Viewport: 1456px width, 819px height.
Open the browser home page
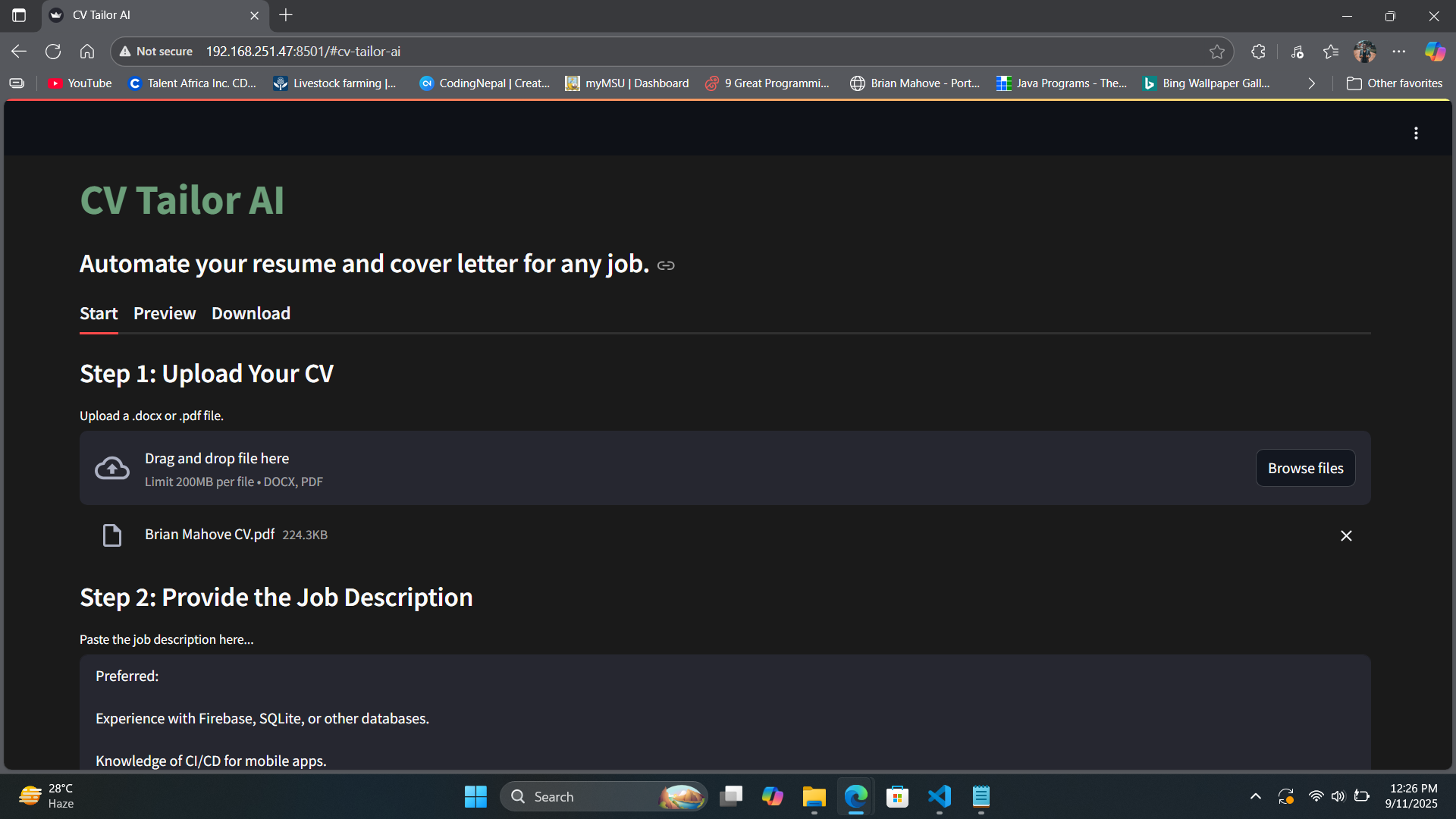[87, 52]
